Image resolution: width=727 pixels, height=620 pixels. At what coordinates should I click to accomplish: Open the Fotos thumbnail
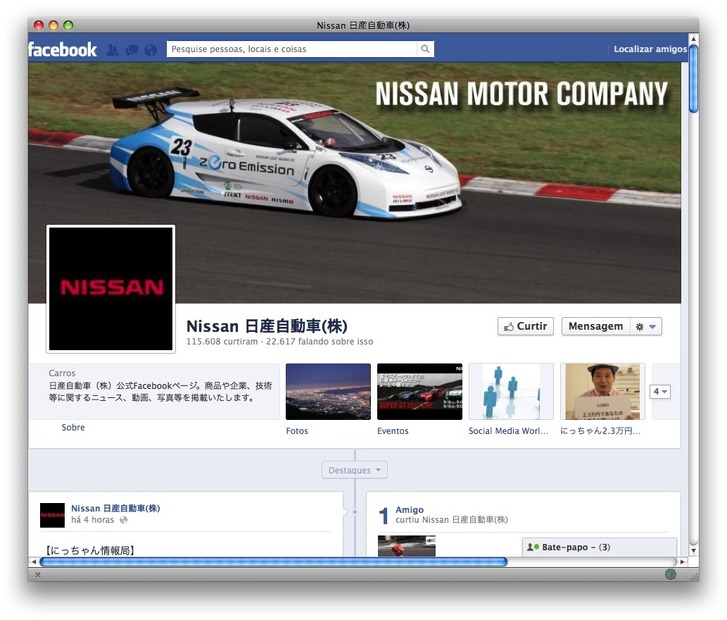328,391
